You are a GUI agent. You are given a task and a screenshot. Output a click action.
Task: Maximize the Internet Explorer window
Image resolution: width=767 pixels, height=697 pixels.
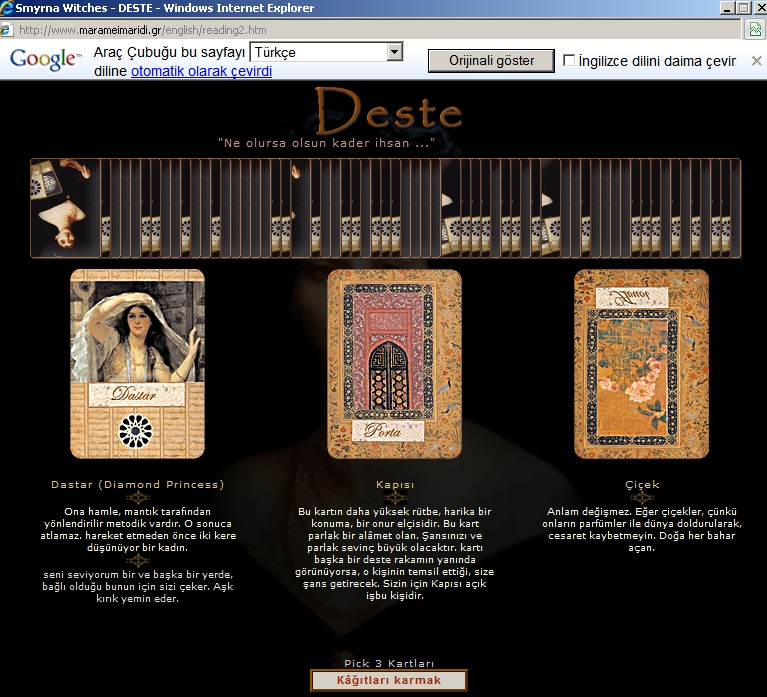coord(734,9)
